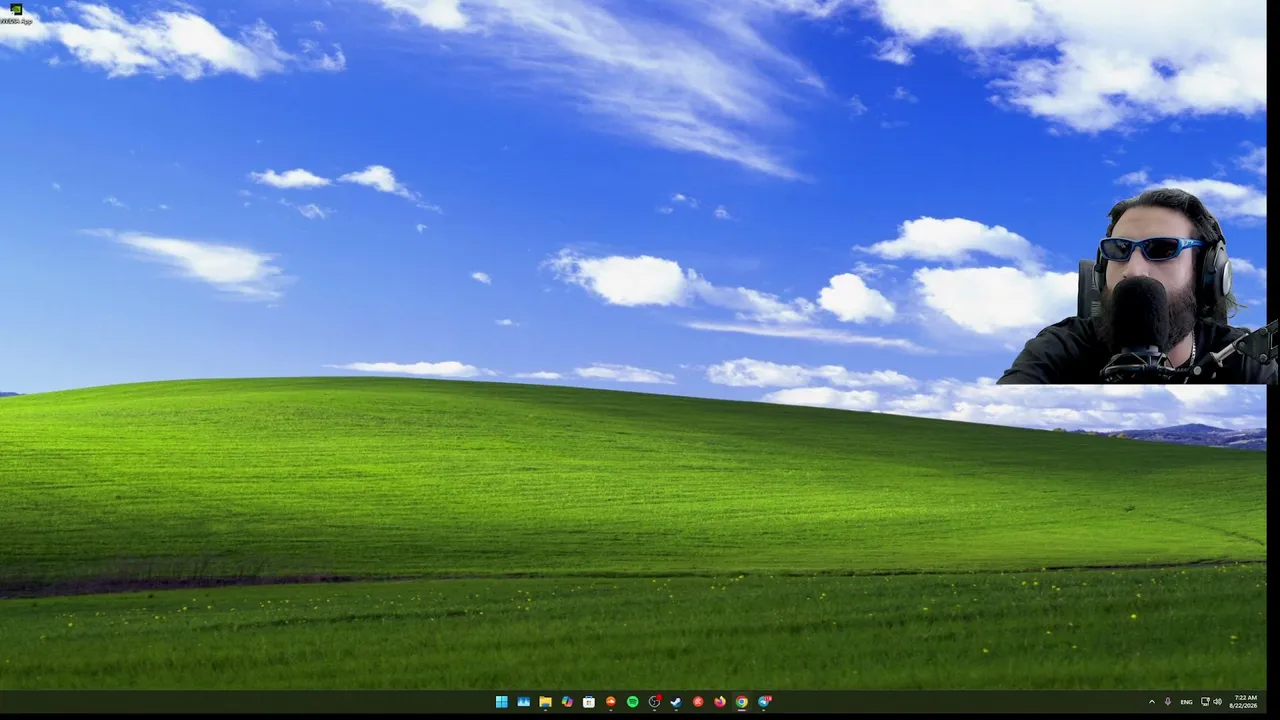This screenshot has width=1280, height=720.
Task: Open the ENG language switcher
Action: (1186, 702)
